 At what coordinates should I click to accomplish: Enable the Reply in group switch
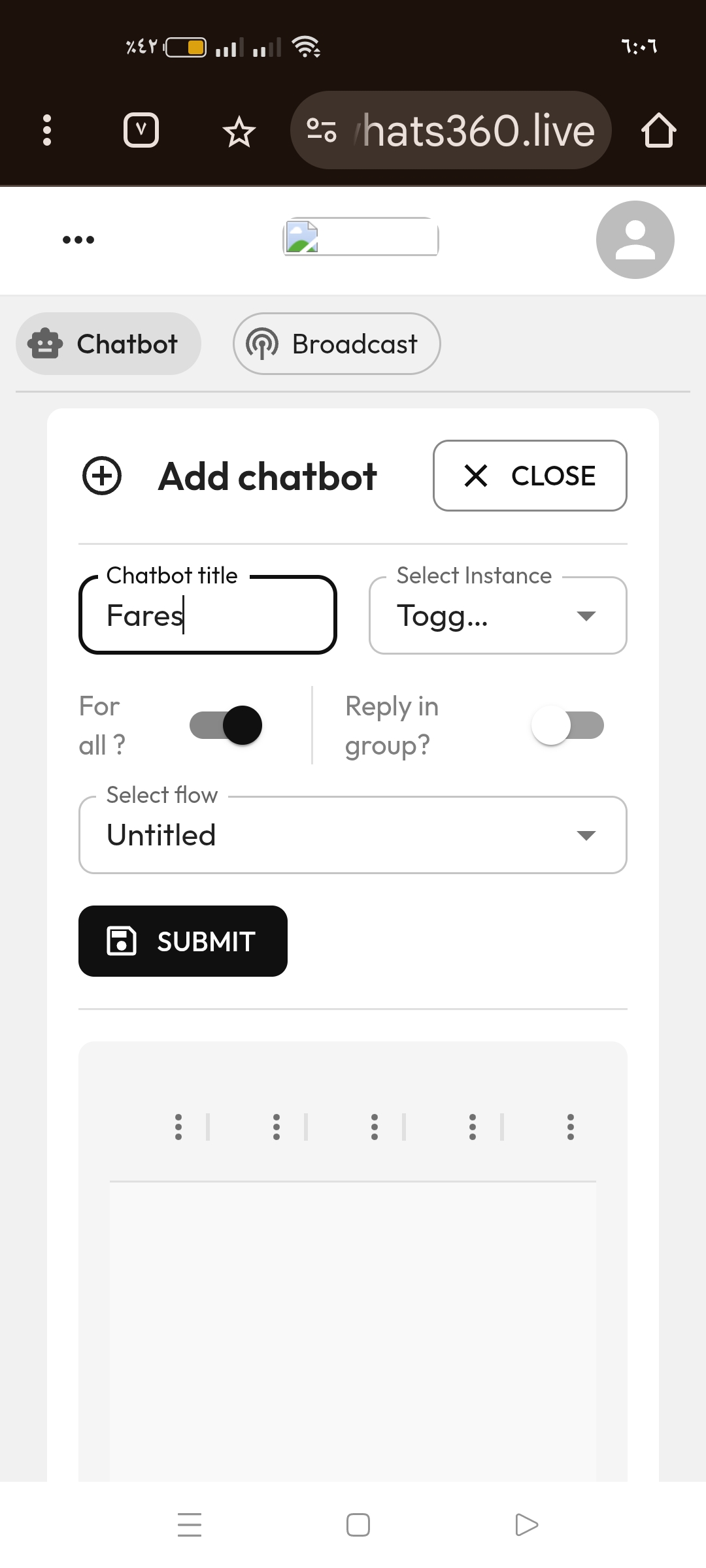567,725
